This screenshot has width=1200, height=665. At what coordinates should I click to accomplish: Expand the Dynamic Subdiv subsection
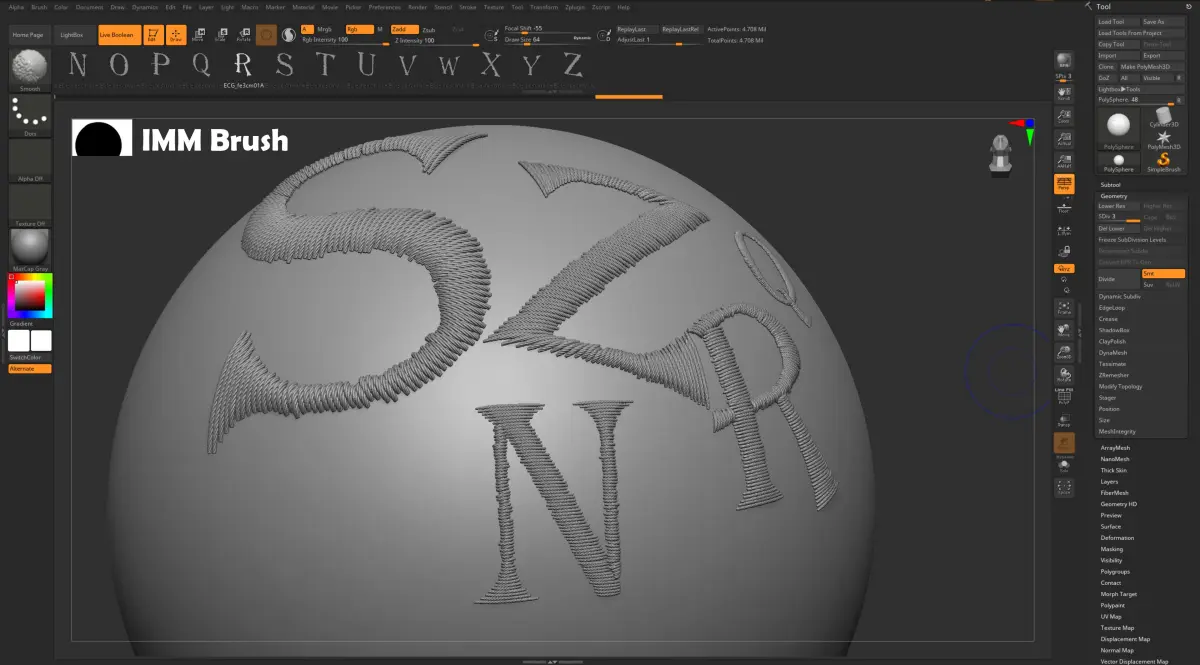pos(1119,296)
